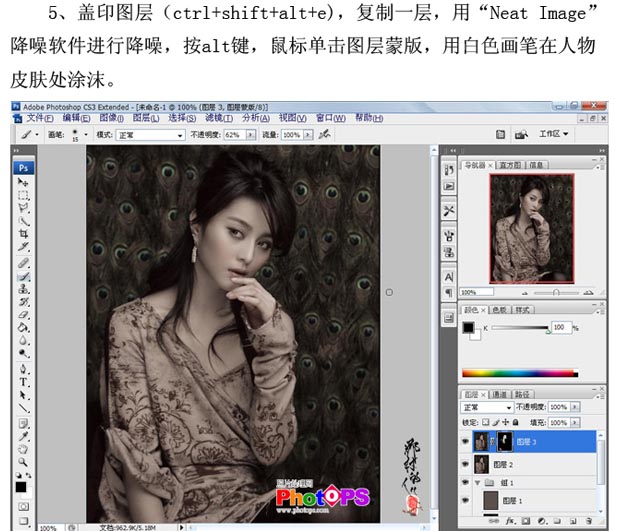This screenshot has width=619, height=531.
Task: Select the Quick Selection tool
Action: point(23,221)
